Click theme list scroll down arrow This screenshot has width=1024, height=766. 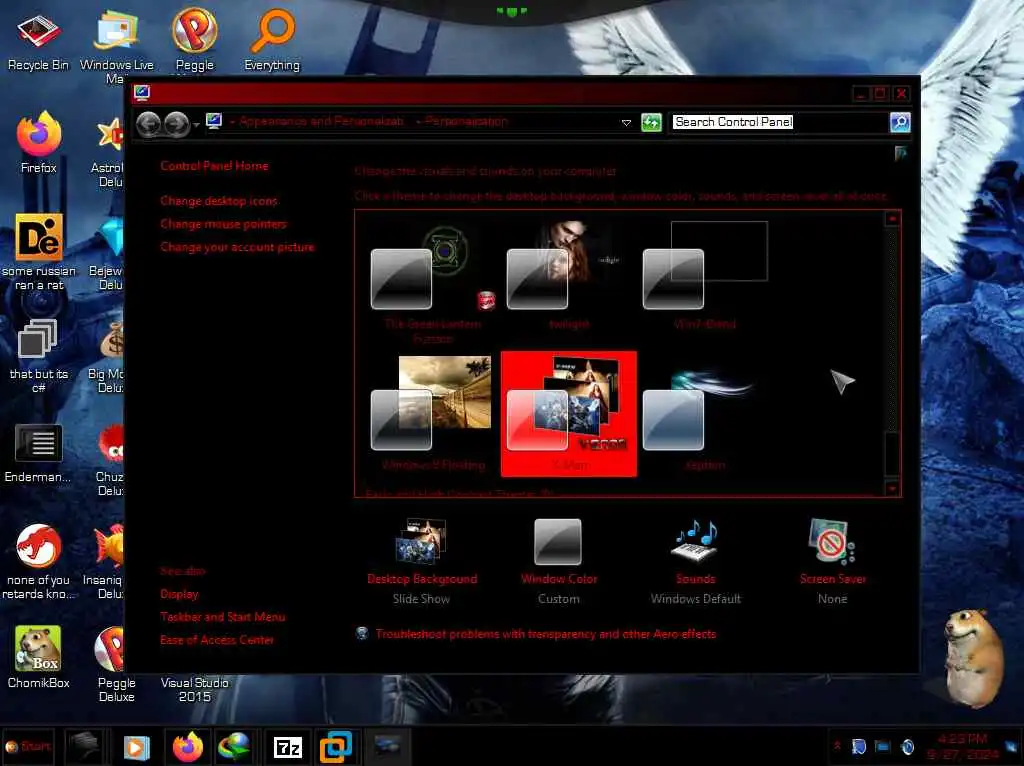pos(893,488)
